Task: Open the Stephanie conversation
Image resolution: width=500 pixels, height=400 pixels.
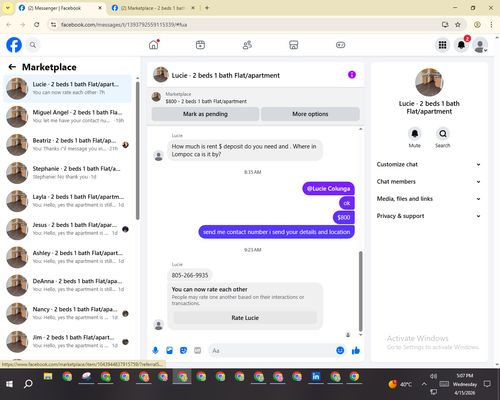Action: (67, 173)
